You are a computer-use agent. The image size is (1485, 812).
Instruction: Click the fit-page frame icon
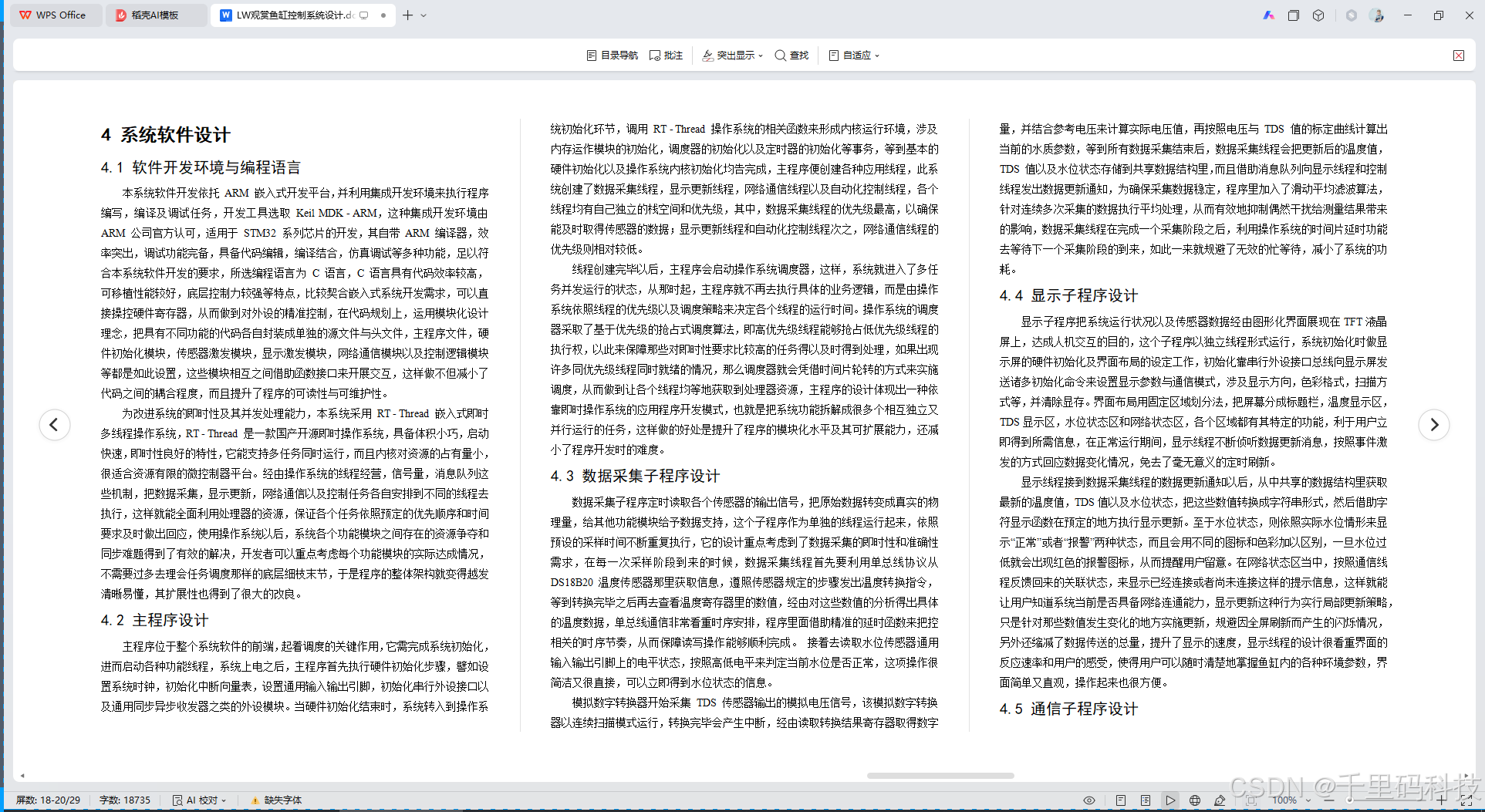(x=1251, y=800)
